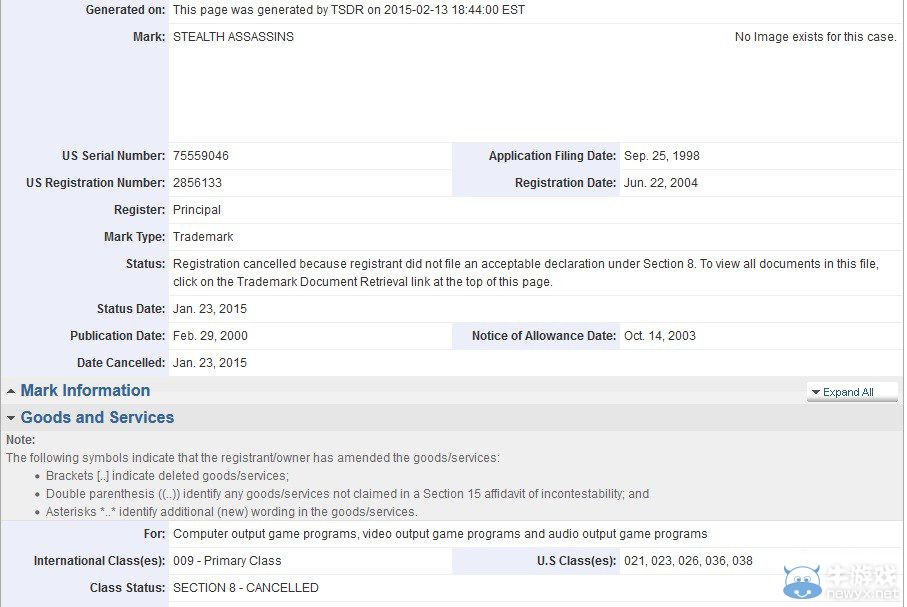Click the Status text about registration cancelled
The height and width of the screenshot is (607, 907).
click(526, 273)
